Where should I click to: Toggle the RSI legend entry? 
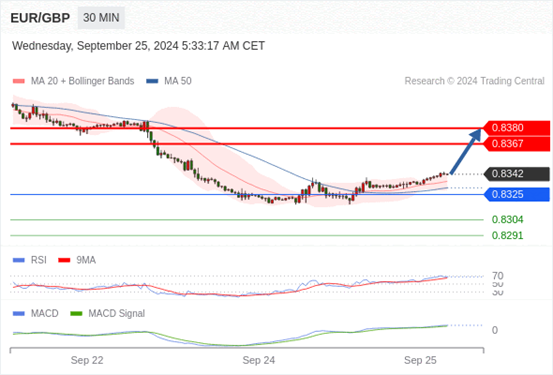(x=30, y=260)
